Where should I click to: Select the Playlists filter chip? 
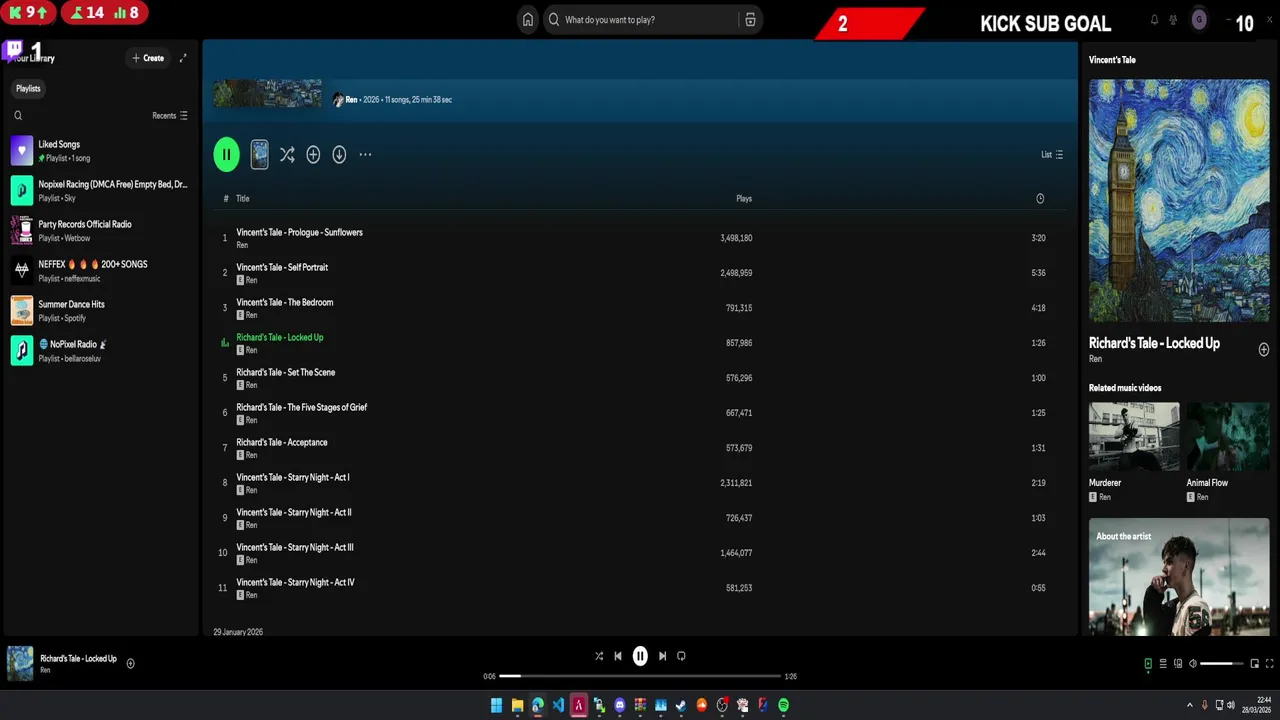[x=28, y=89]
